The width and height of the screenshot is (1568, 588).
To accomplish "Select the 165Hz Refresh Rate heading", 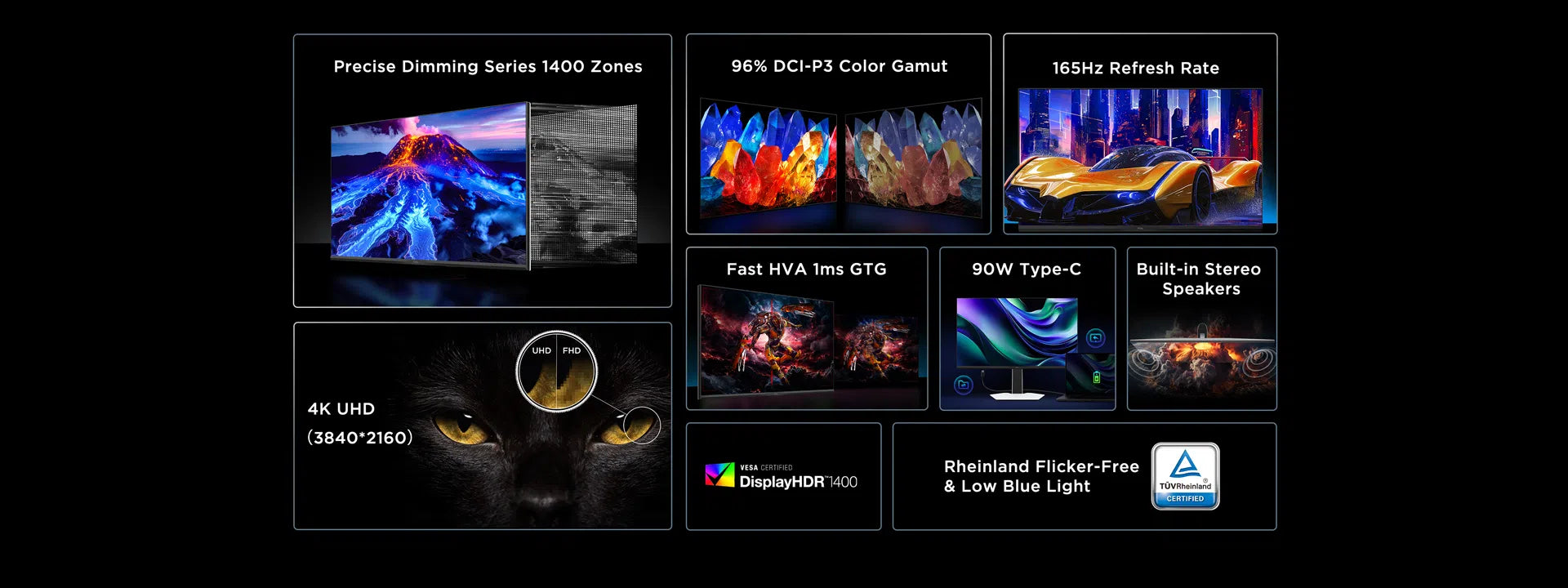I will (1135, 69).
